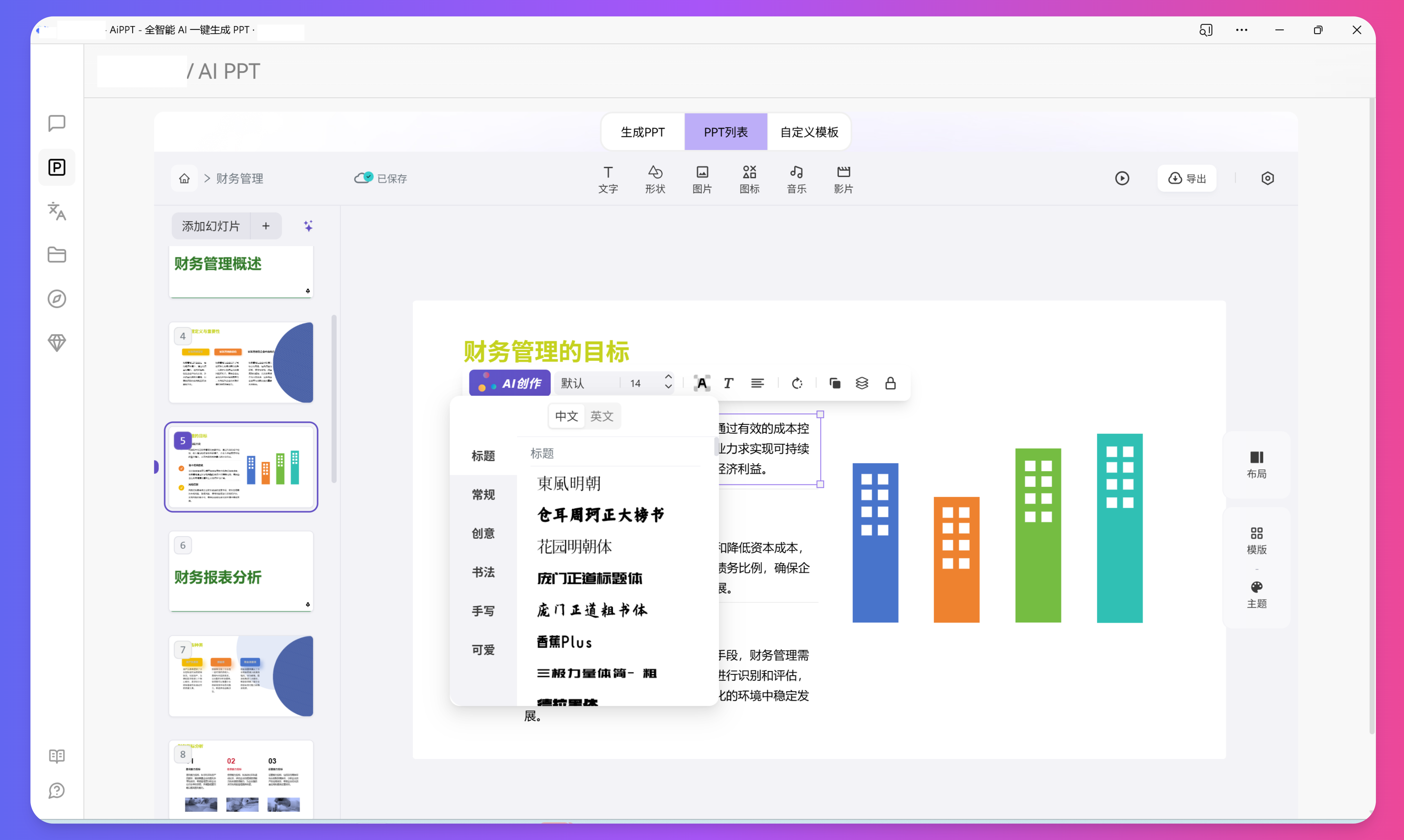Lock the selected text element
The width and height of the screenshot is (1404, 840).
[x=890, y=383]
